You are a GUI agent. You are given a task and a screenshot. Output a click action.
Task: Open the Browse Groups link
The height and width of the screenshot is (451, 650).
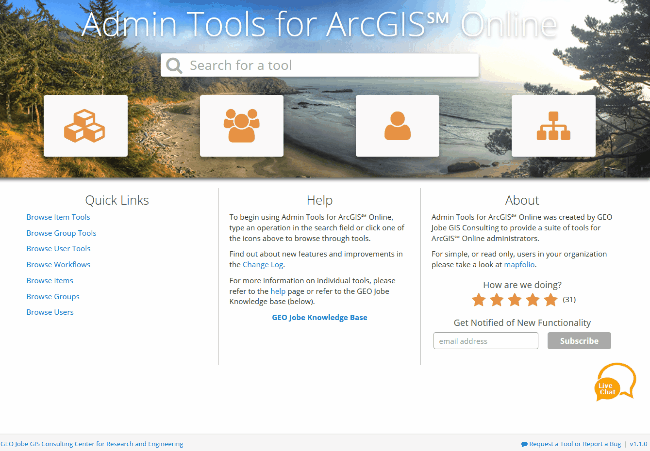pyautogui.click(x=53, y=297)
